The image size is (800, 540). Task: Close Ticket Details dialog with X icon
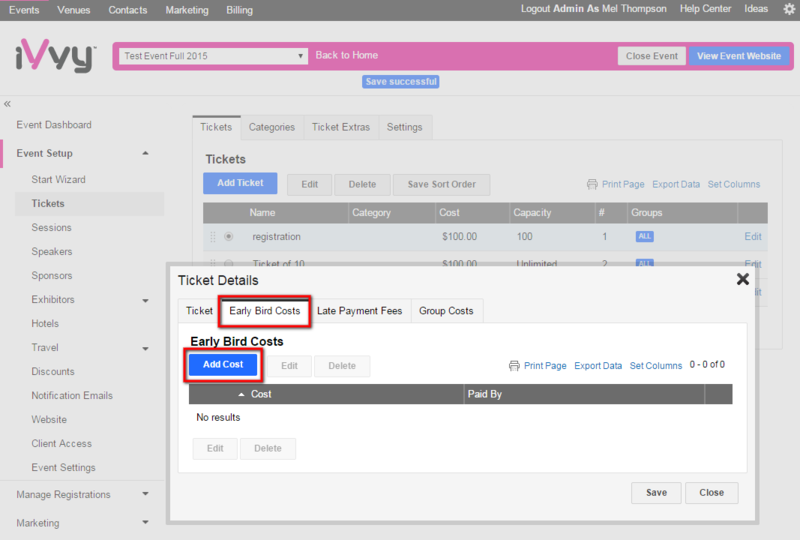743,279
